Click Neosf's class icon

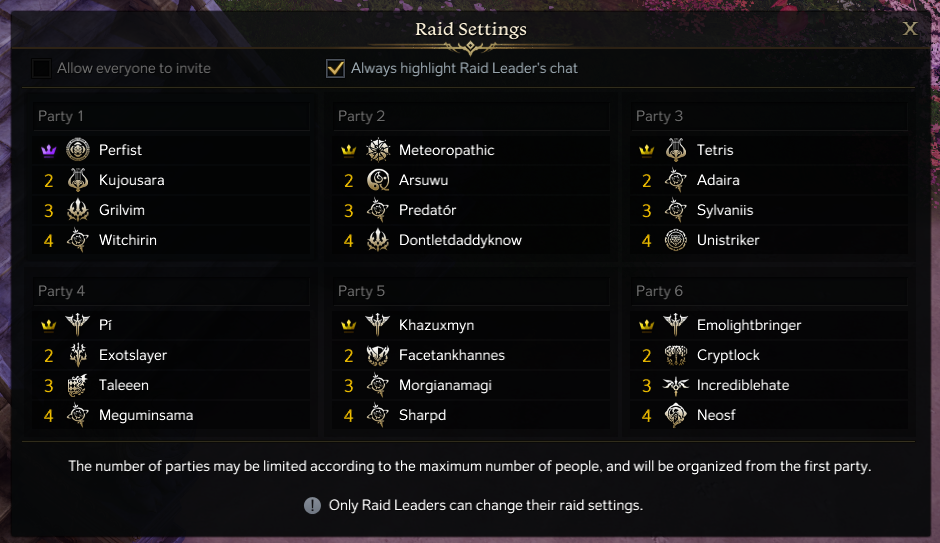click(676, 415)
